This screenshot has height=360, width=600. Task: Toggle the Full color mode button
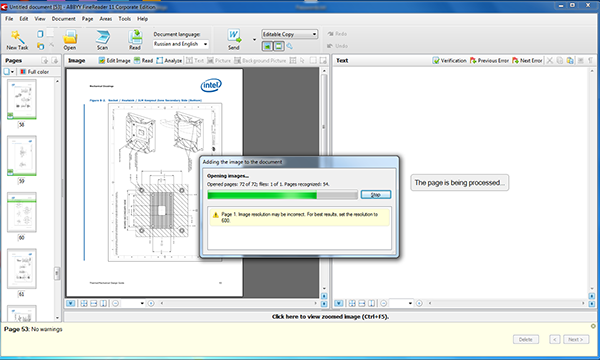34,72
